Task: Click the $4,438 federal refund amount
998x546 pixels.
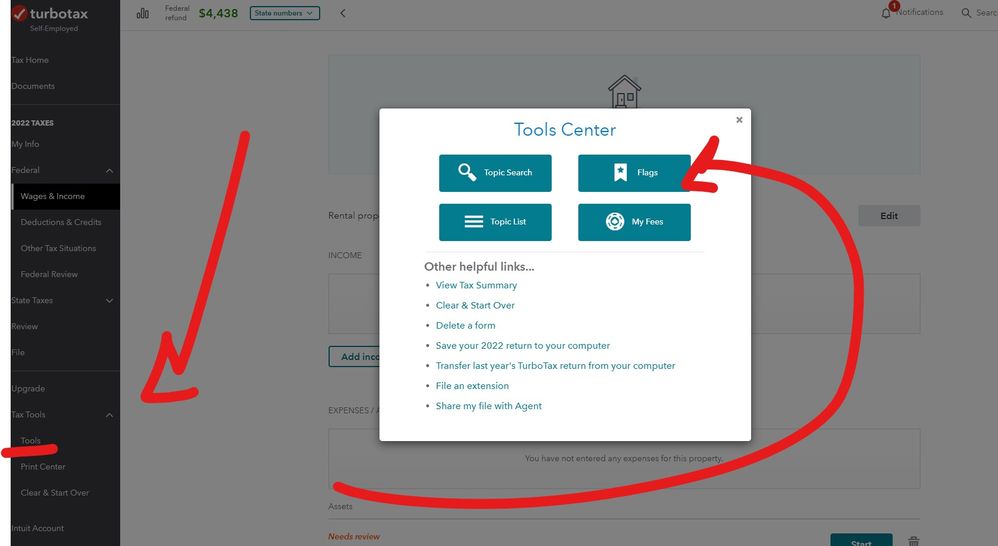Action: click(x=218, y=13)
